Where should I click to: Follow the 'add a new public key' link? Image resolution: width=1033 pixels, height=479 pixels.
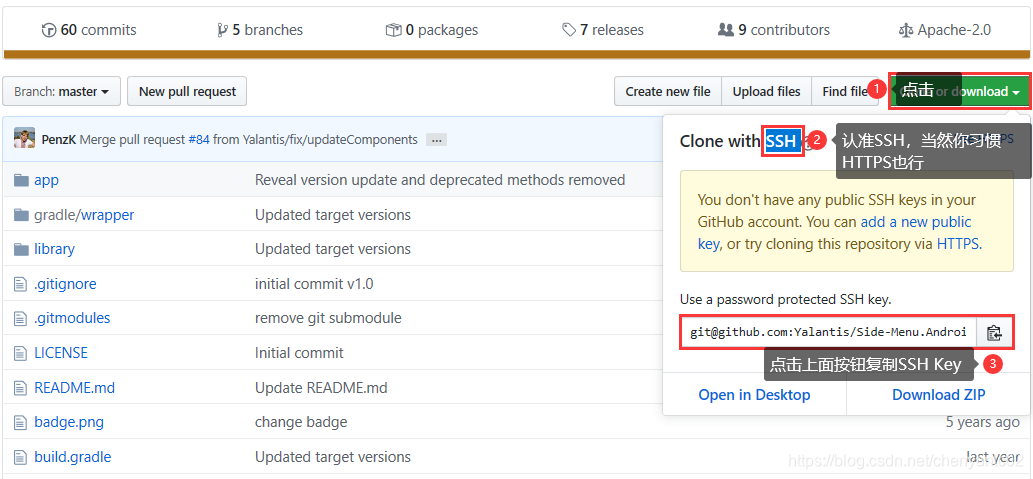point(915,222)
